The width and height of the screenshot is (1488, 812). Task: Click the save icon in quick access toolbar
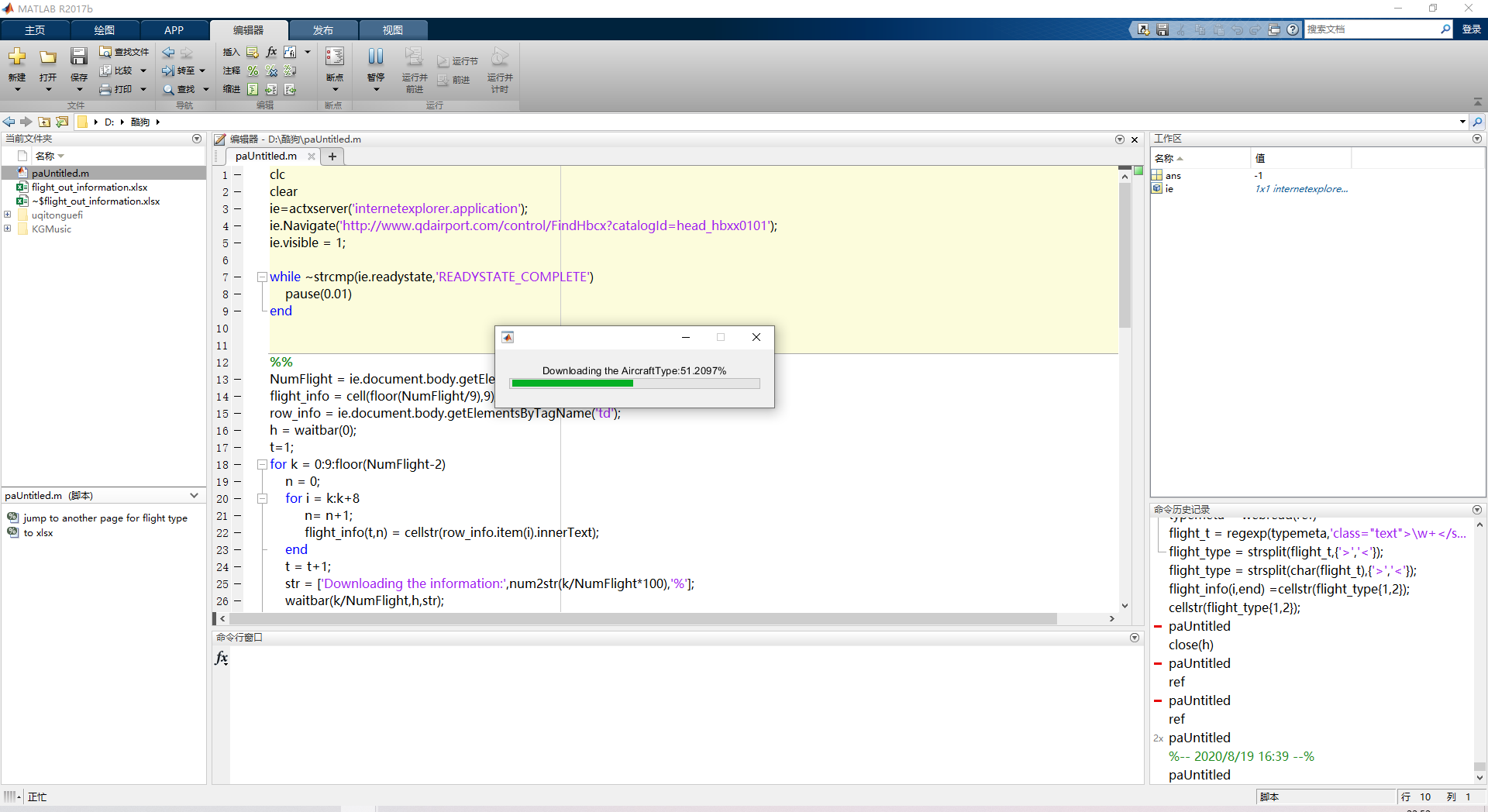point(1162,29)
